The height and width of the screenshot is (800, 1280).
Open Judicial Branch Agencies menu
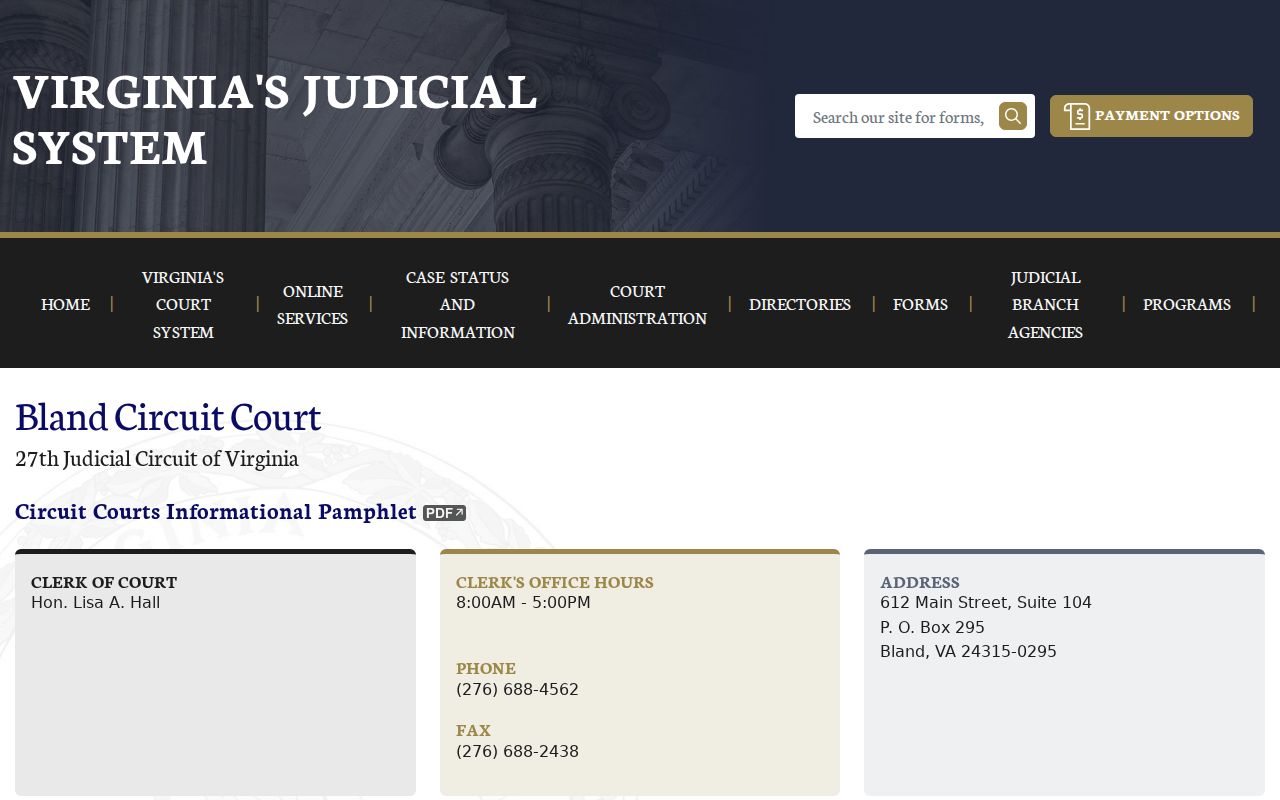pos(1045,304)
